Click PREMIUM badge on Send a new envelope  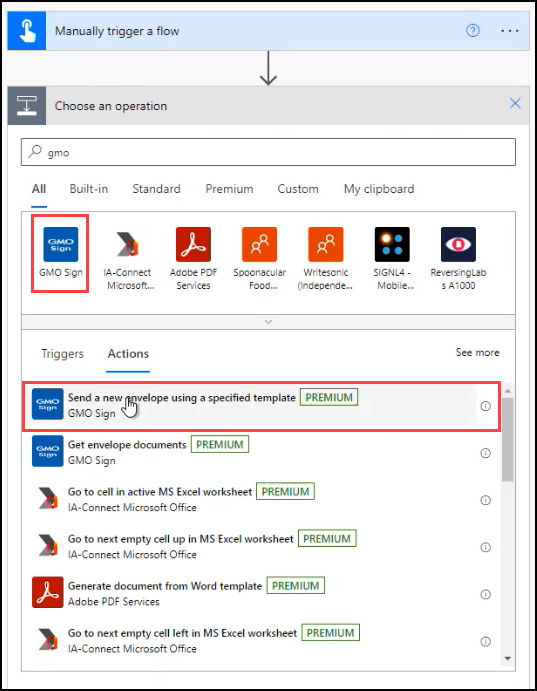(329, 398)
